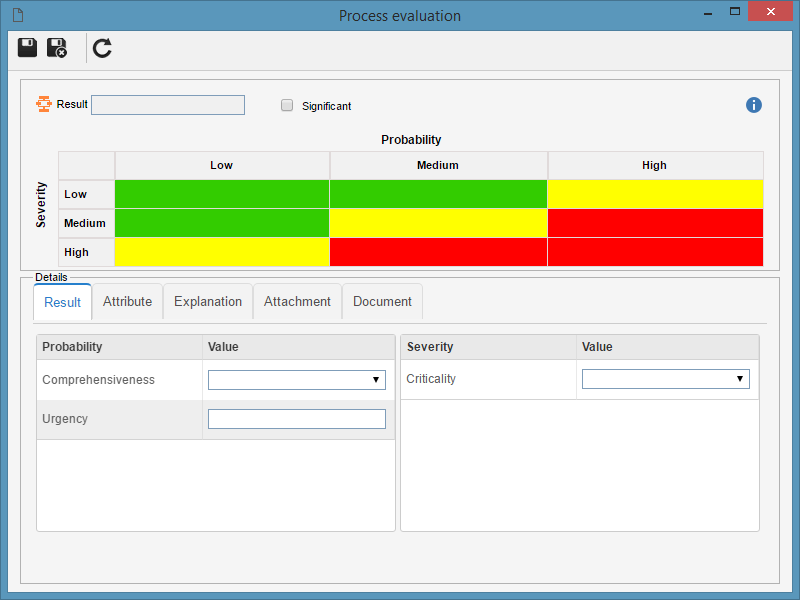Select red cell High severity, Medium probability

(439, 252)
